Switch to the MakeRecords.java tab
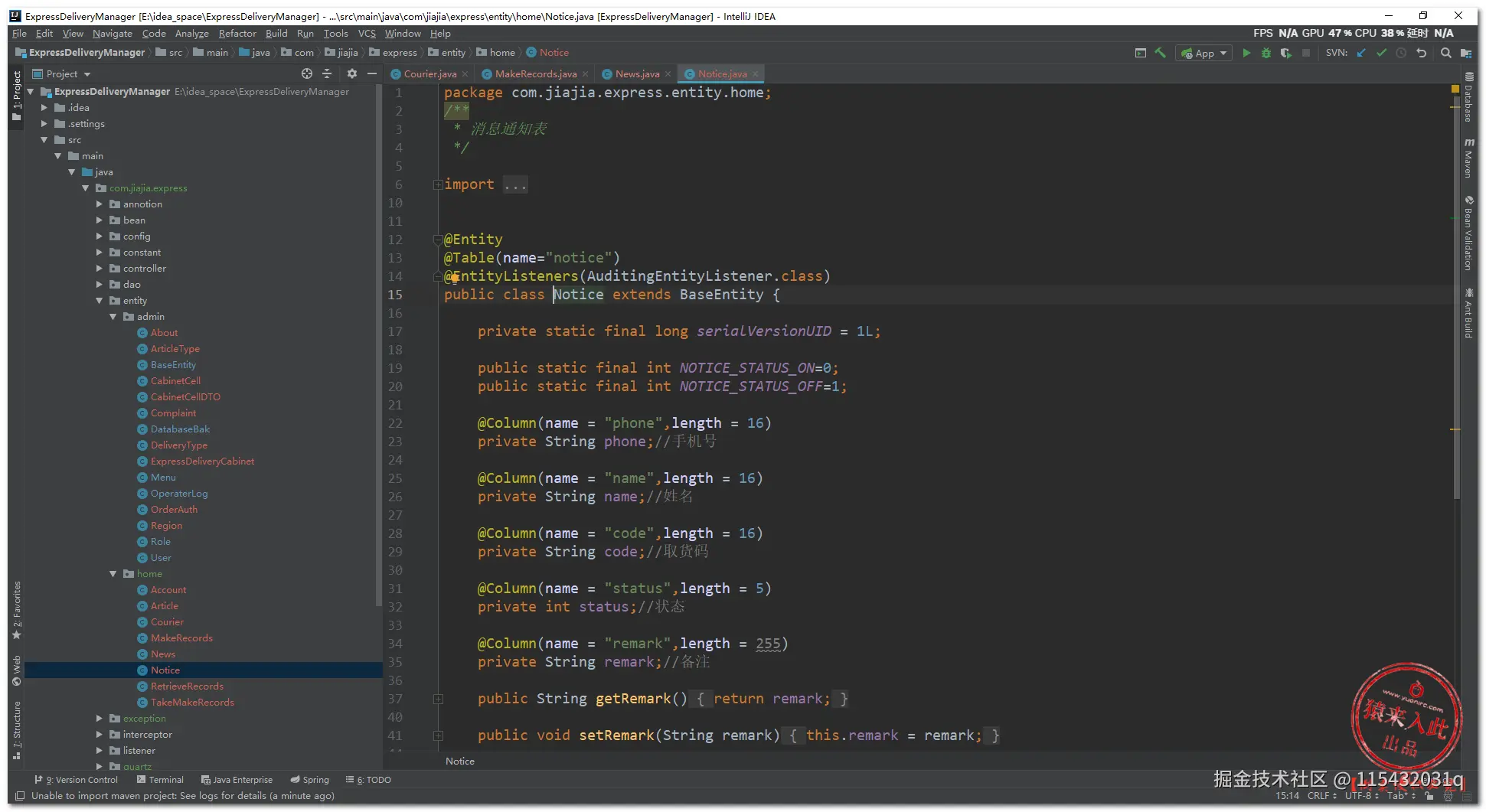Screen dimensions: 1486x812 tap(535, 74)
